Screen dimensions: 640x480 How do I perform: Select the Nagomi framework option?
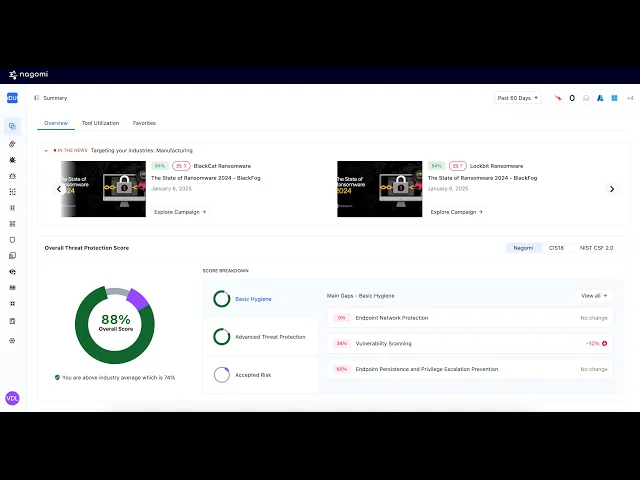point(523,248)
